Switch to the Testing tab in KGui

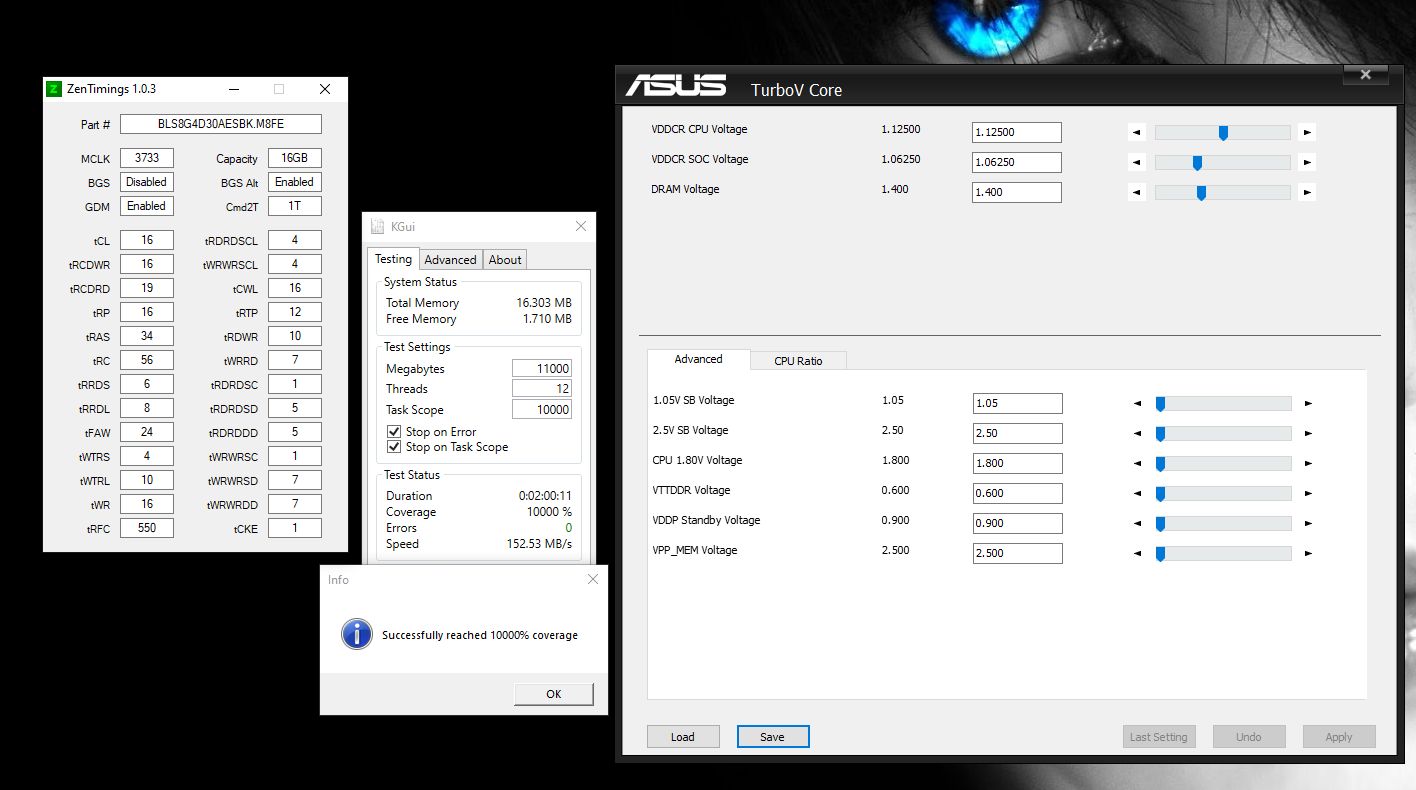pyautogui.click(x=393, y=259)
